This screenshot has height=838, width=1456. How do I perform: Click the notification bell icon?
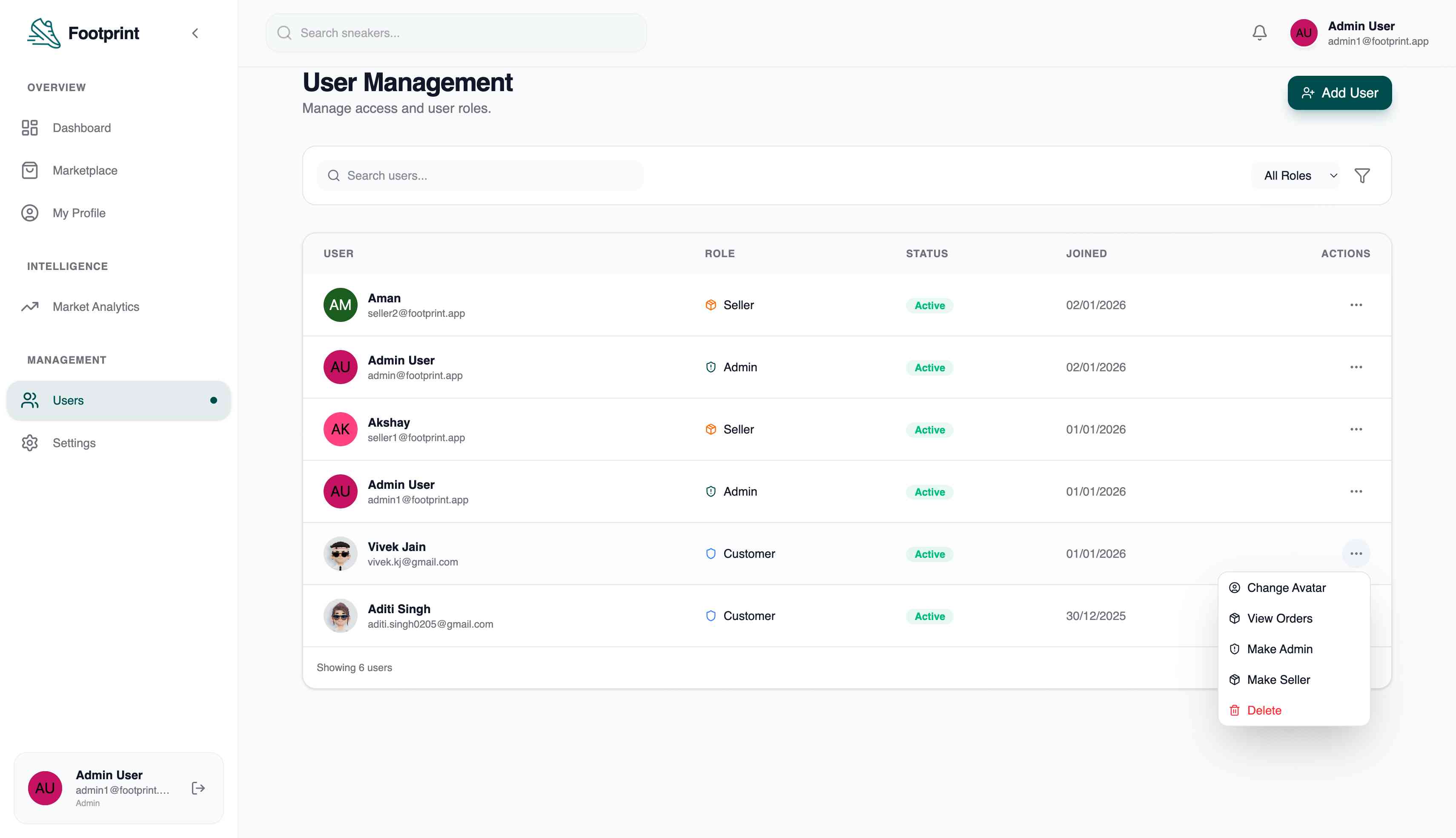coord(1259,33)
